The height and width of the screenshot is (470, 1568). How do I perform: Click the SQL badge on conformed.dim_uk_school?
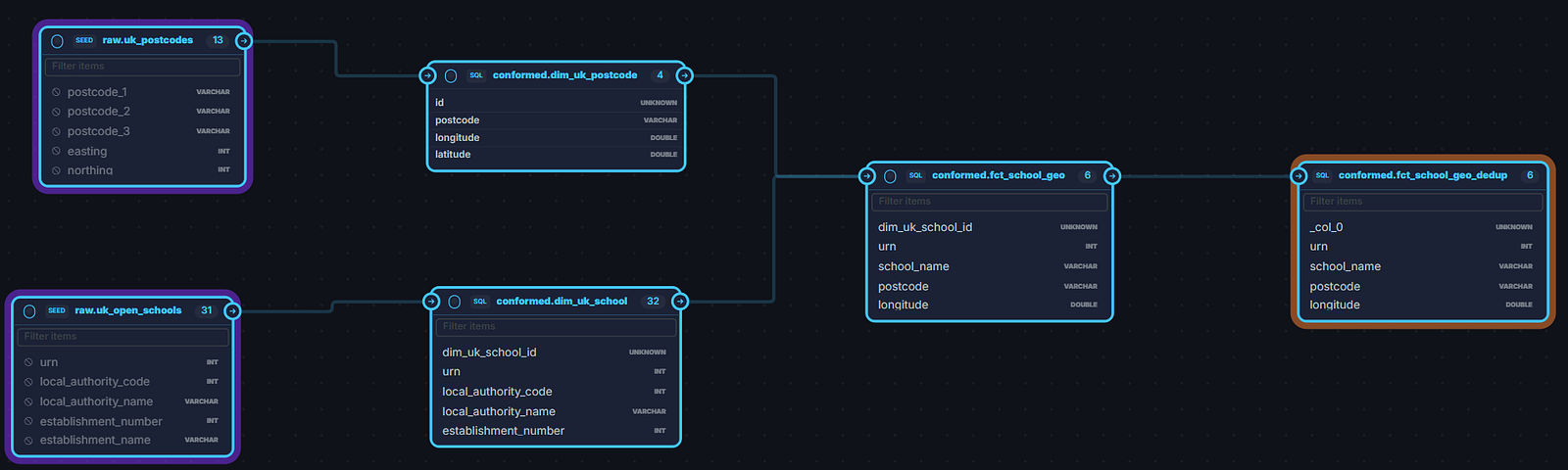click(x=480, y=302)
